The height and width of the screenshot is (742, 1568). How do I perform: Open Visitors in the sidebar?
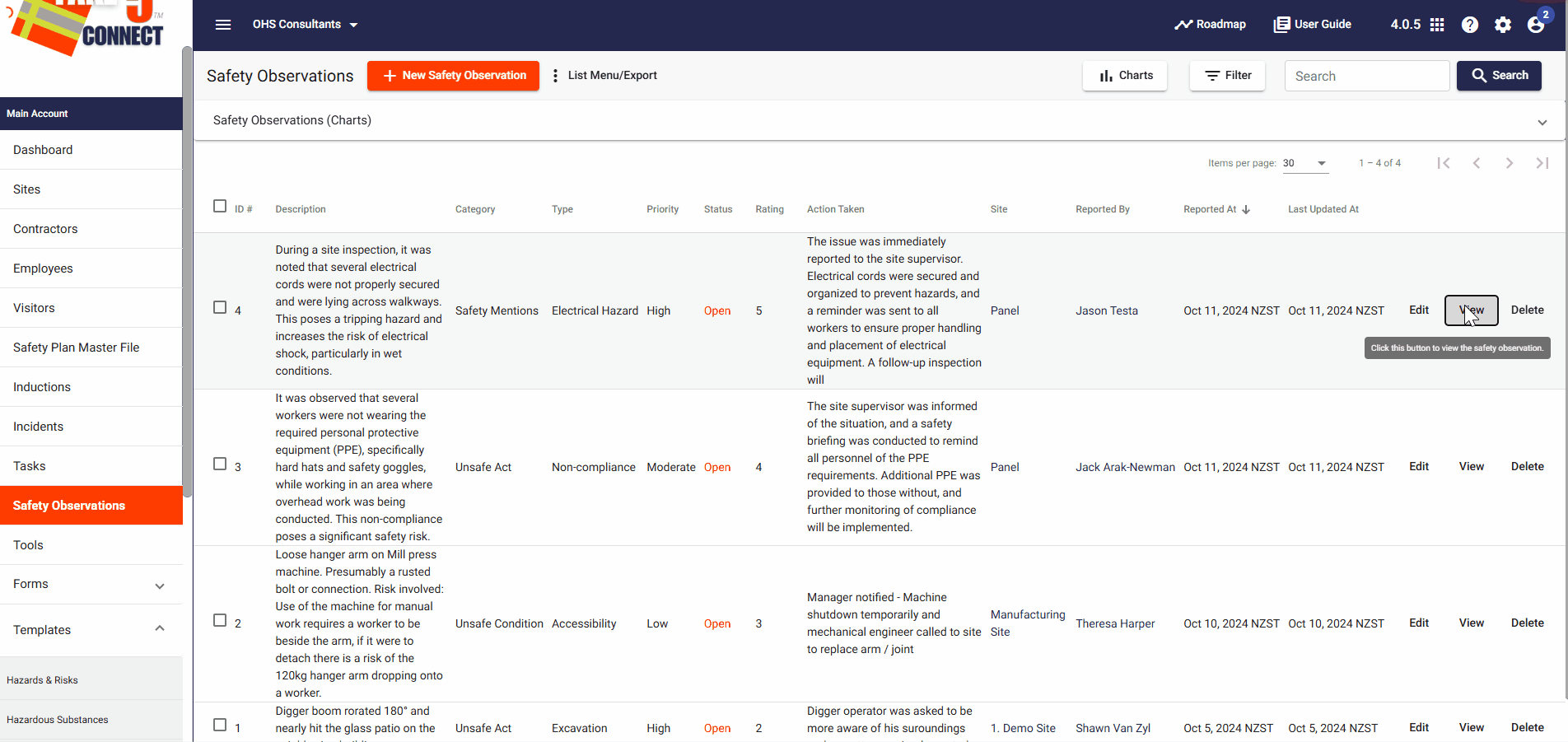click(91, 308)
